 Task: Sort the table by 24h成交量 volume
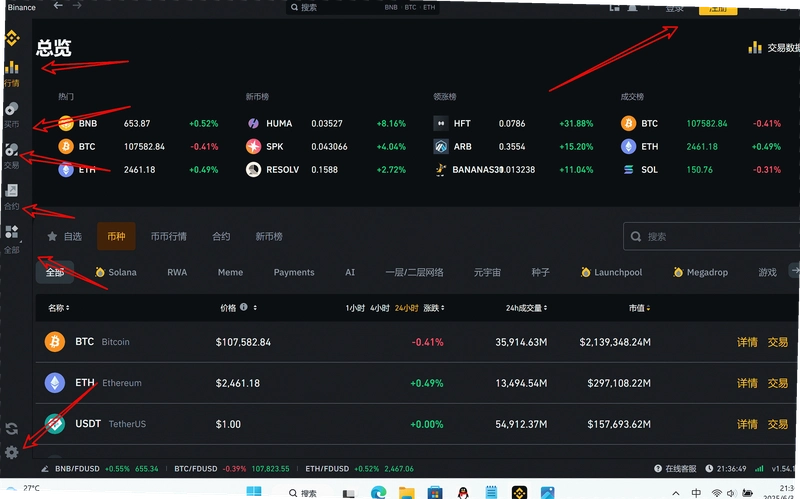coord(527,308)
